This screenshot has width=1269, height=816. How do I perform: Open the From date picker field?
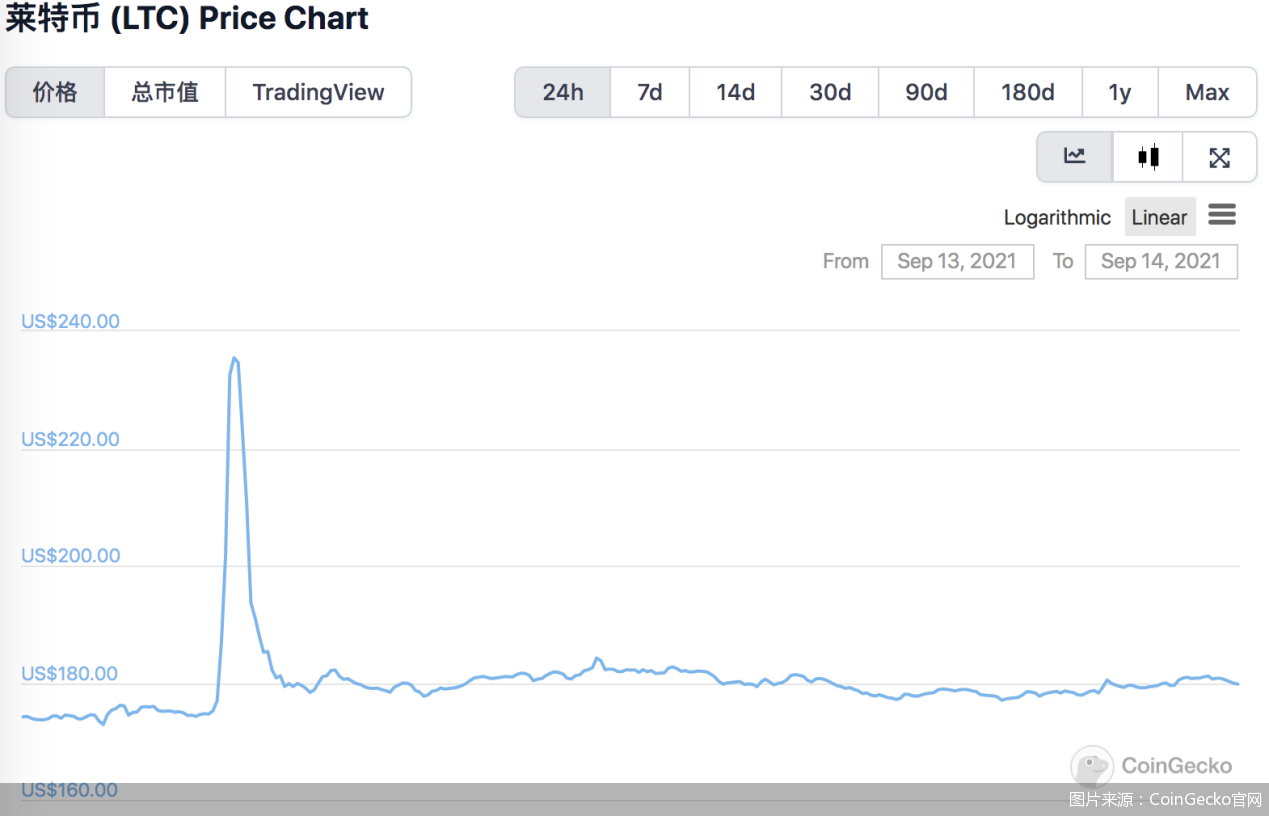[x=957, y=262]
